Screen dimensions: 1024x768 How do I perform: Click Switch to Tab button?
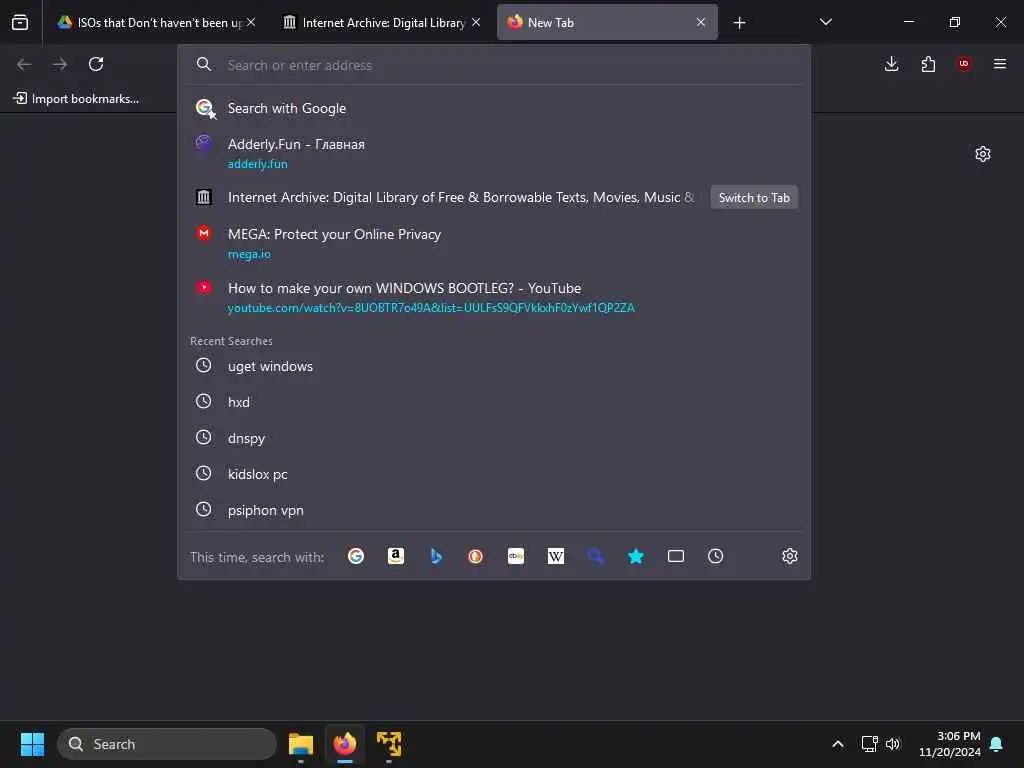[x=754, y=197]
